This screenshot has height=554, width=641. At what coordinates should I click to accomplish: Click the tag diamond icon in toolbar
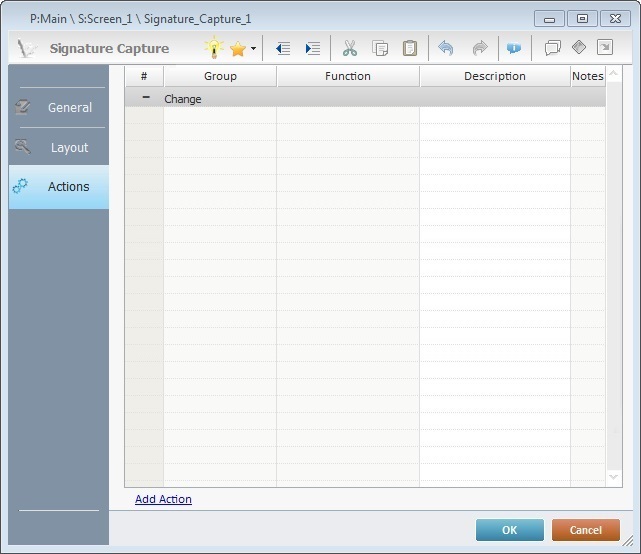point(579,48)
